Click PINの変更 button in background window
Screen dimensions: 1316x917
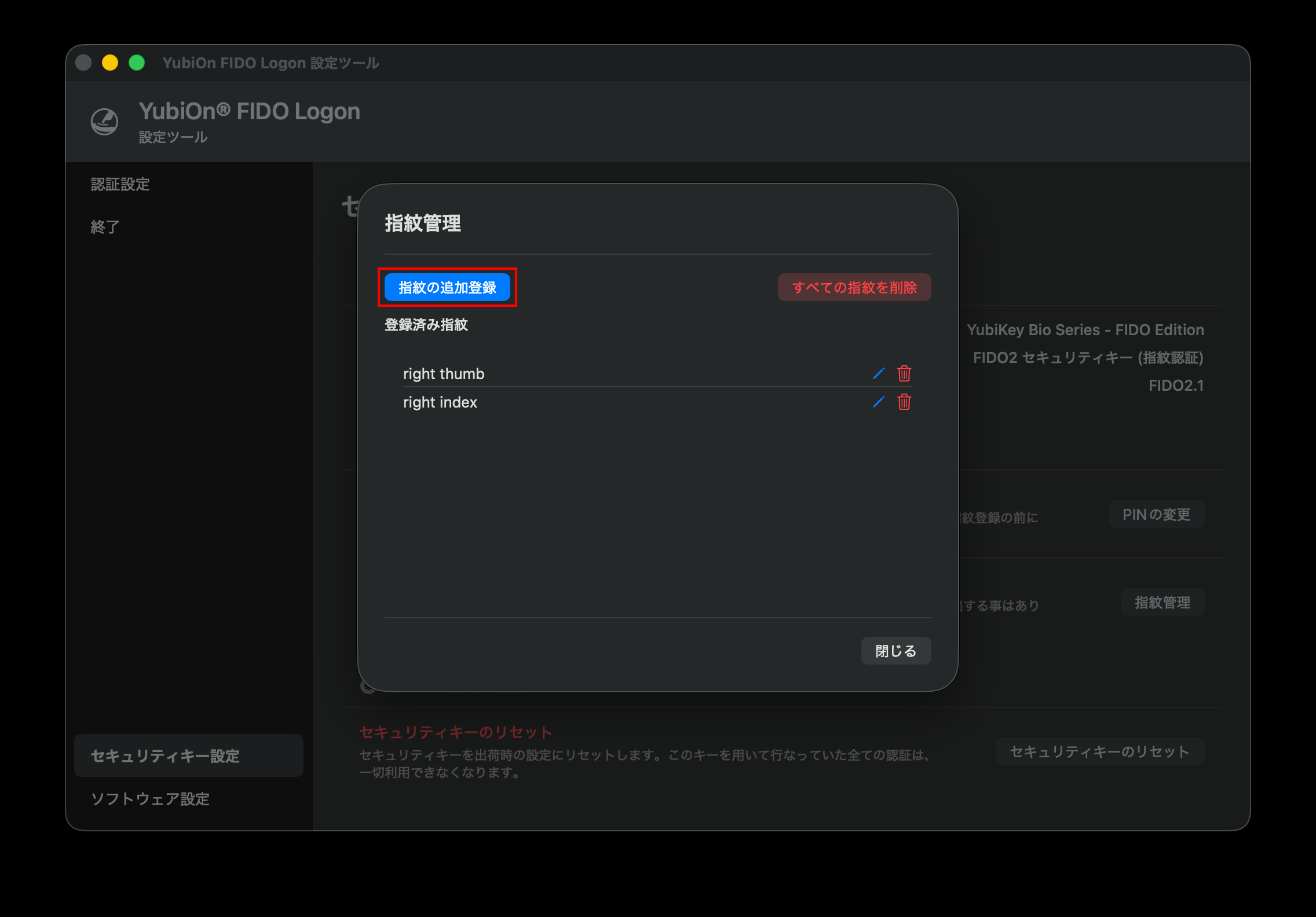point(1157,514)
